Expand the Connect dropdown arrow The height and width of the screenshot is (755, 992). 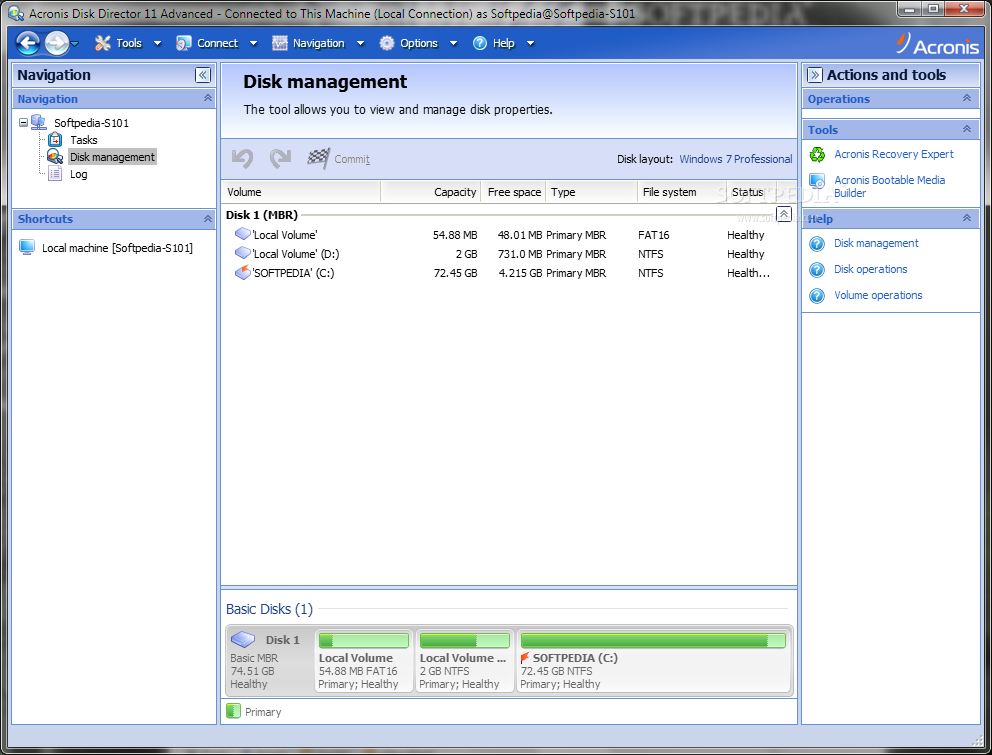point(254,44)
